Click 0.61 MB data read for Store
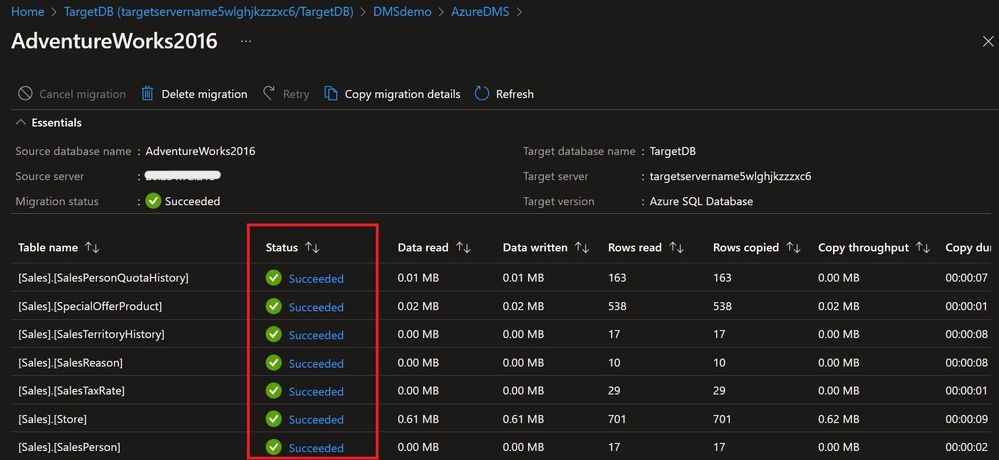This screenshot has width=999, height=460. (x=418, y=419)
